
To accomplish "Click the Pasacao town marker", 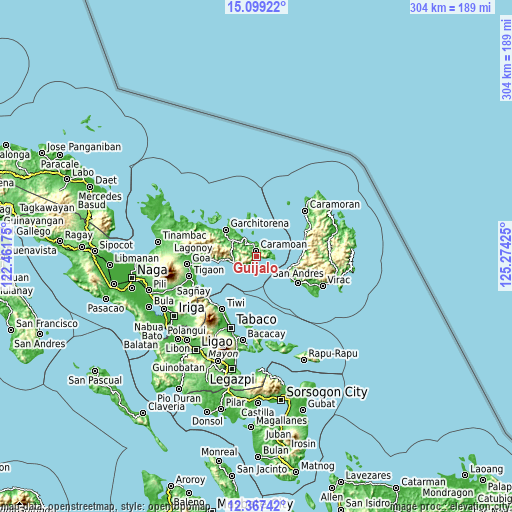I will [106, 299].
